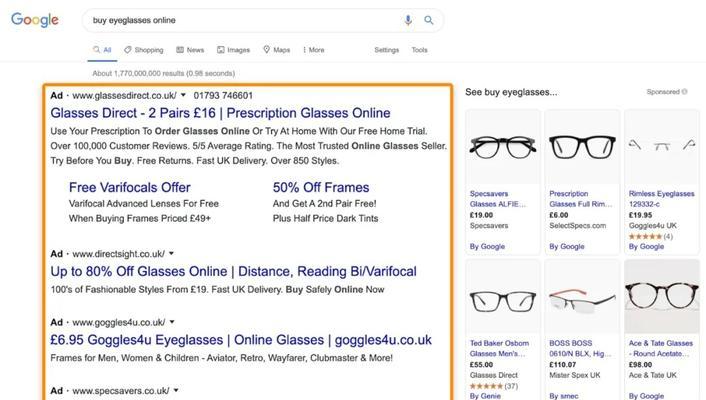Open the Images tab
The image size is (706, 400).
tap(233, 50)
